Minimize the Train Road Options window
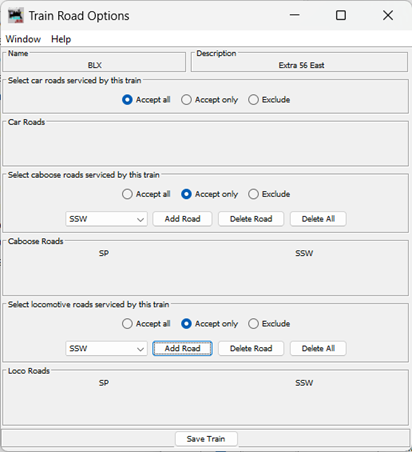Viewport: 412px width, 452px height. [x=295, y=15]
